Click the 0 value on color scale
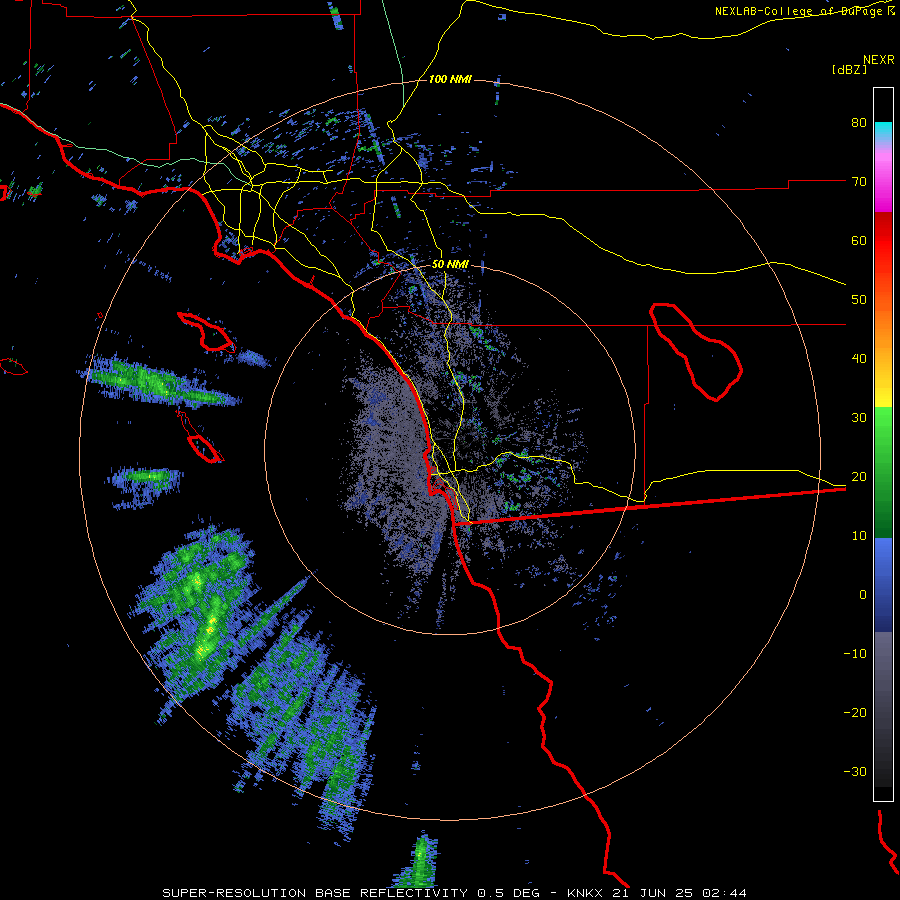This screenshot has width=900, height=900. (x=863, y=595)
